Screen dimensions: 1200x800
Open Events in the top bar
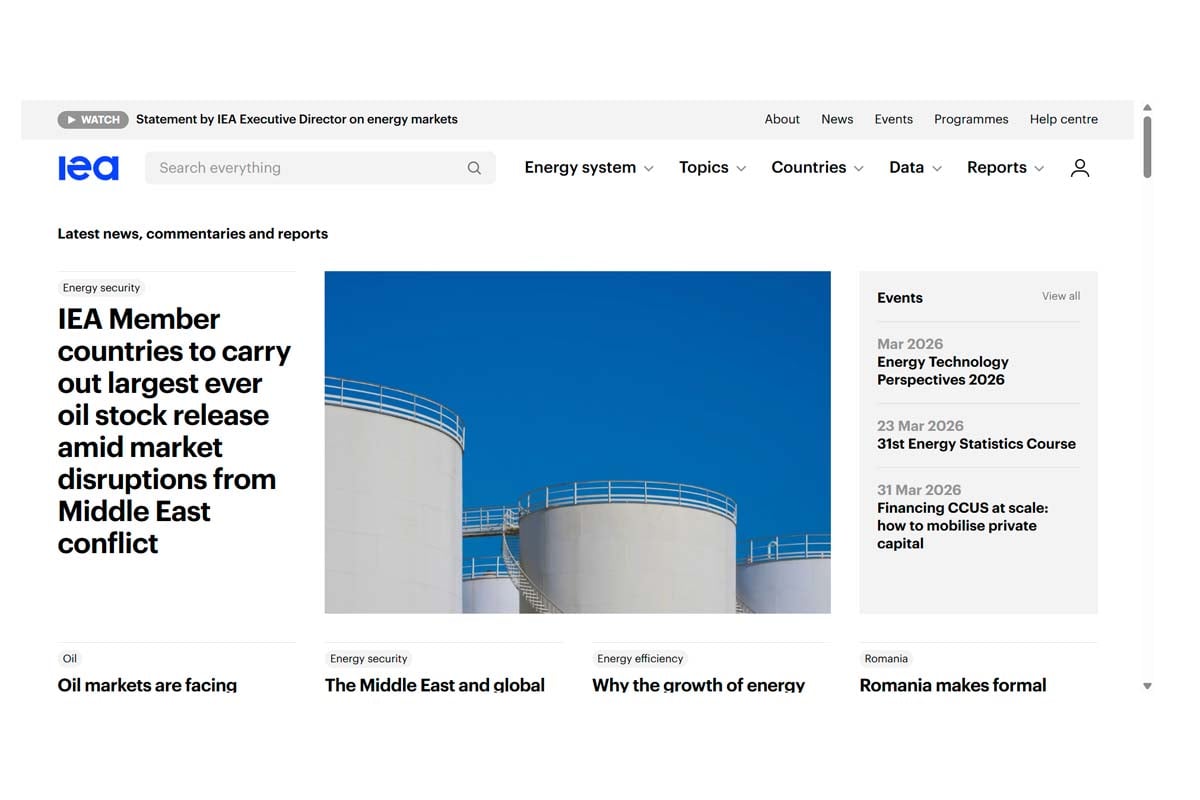(893, 119)
